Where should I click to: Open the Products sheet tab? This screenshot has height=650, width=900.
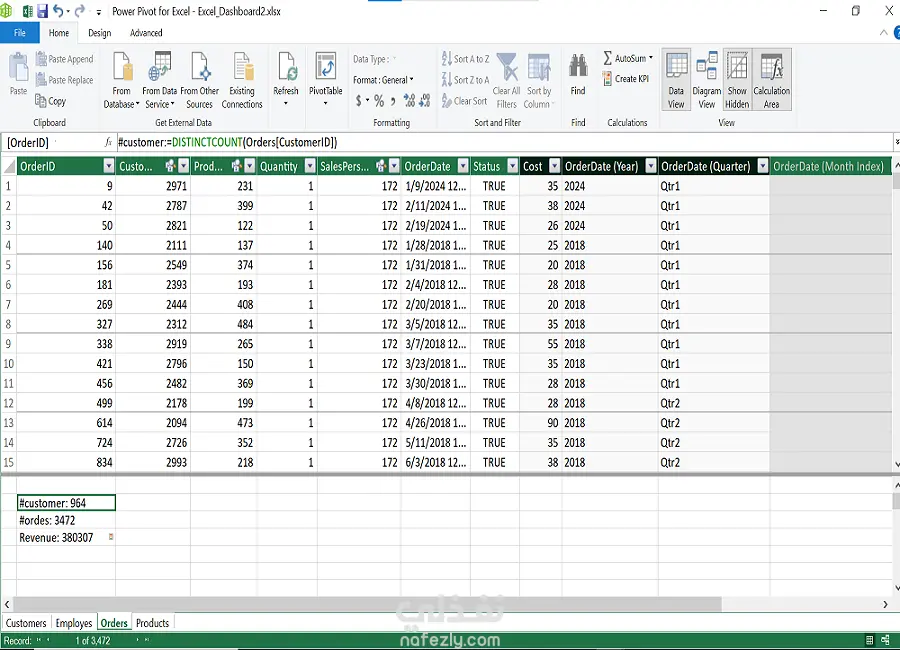[152, 623]
